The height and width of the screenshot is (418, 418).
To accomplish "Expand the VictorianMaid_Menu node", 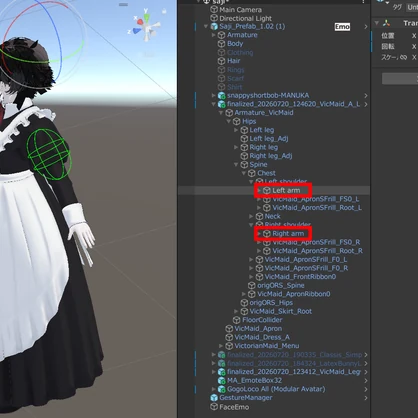I will coord(221,346).
